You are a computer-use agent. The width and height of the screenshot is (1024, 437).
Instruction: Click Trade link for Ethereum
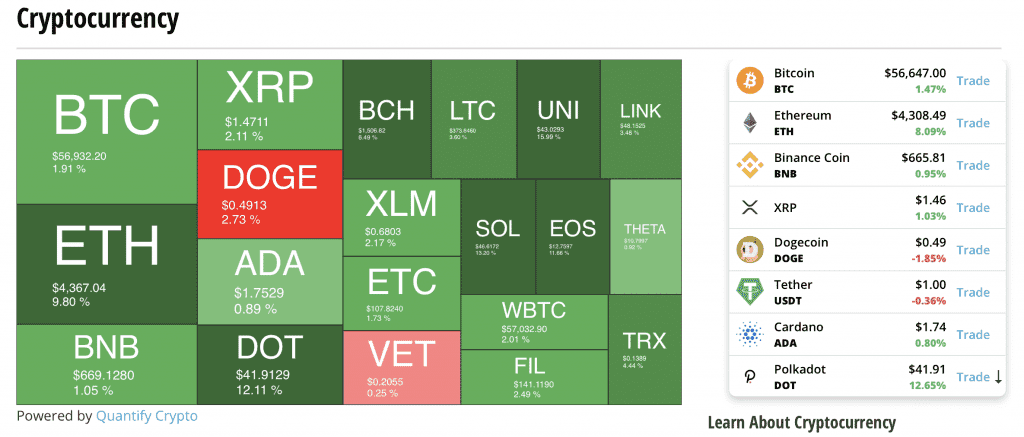click(973, 123)
